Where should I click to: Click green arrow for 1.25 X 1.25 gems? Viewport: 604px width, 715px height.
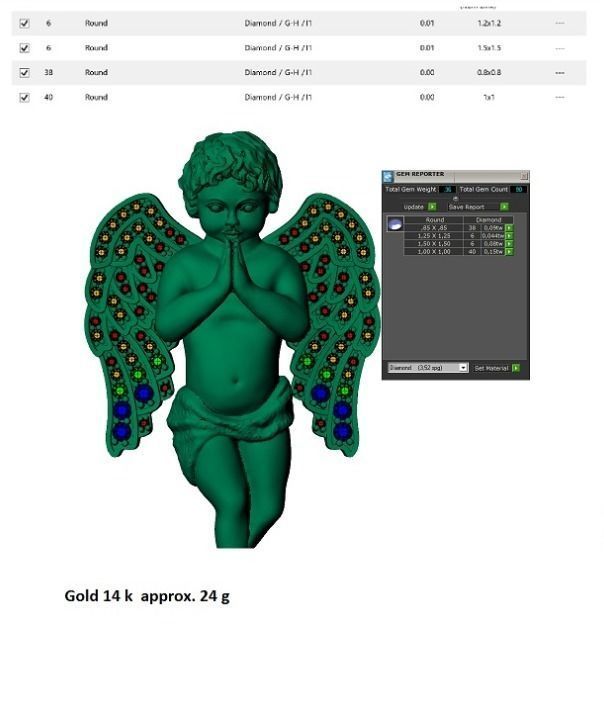(509, 236)
